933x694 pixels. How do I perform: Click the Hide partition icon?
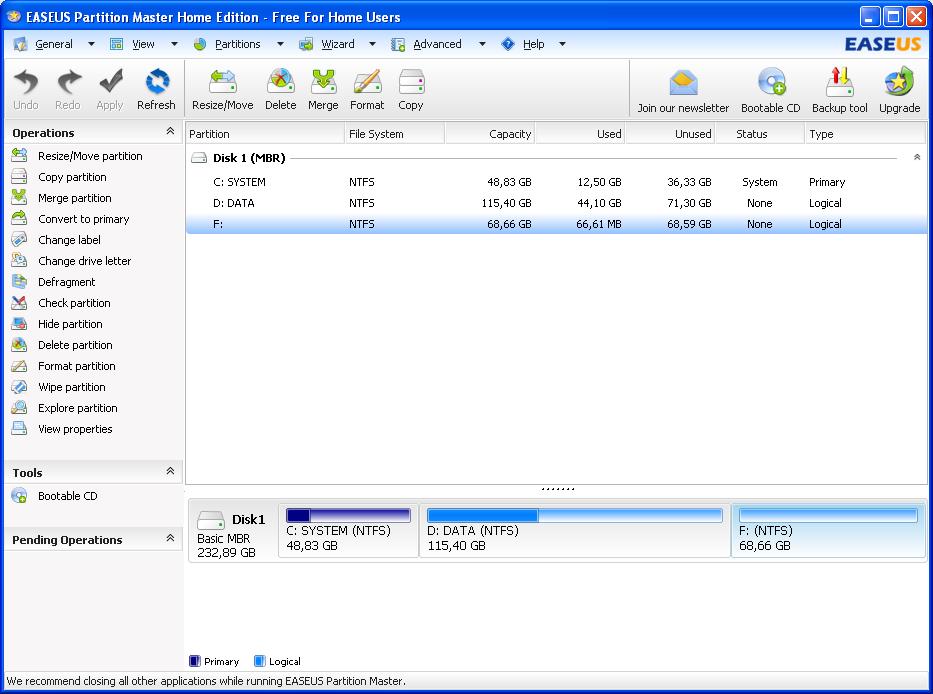[x=19, y=324]
